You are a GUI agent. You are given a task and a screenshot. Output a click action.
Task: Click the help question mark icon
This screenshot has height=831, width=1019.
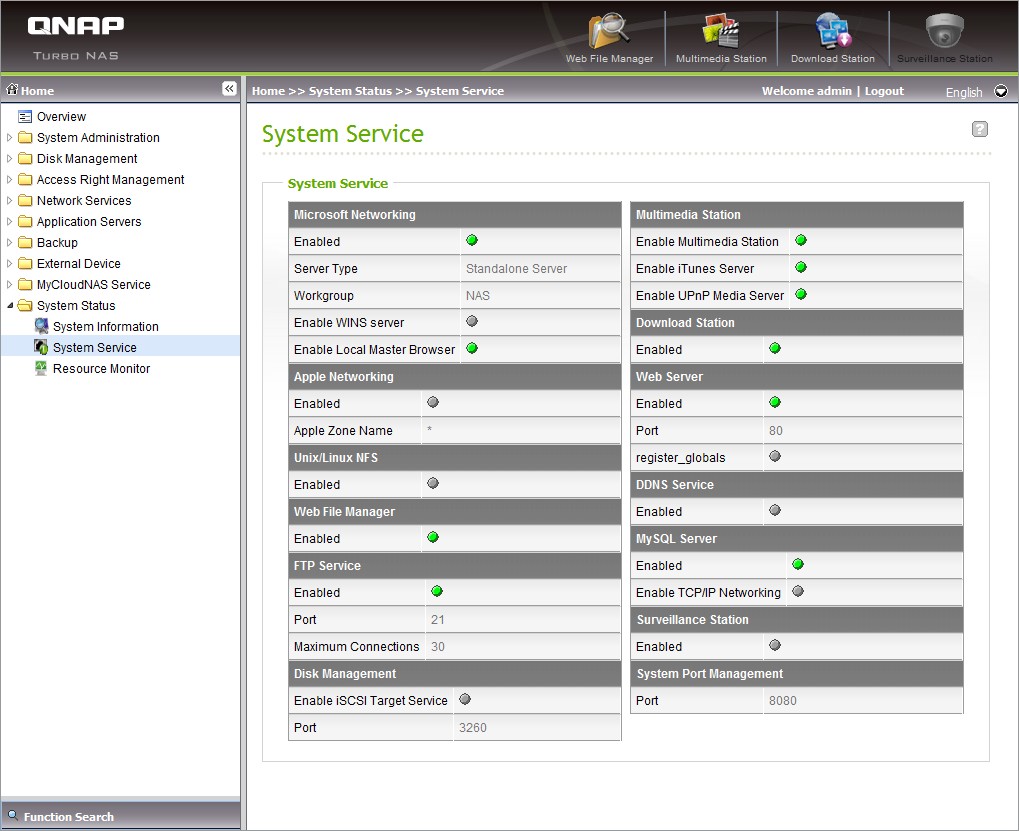coord(980,129)
